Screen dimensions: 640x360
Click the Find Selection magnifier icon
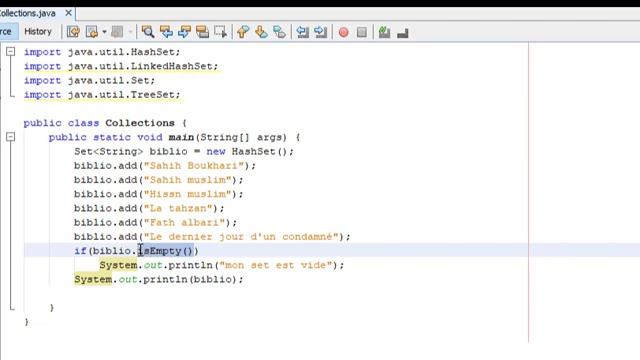point(148,32)
